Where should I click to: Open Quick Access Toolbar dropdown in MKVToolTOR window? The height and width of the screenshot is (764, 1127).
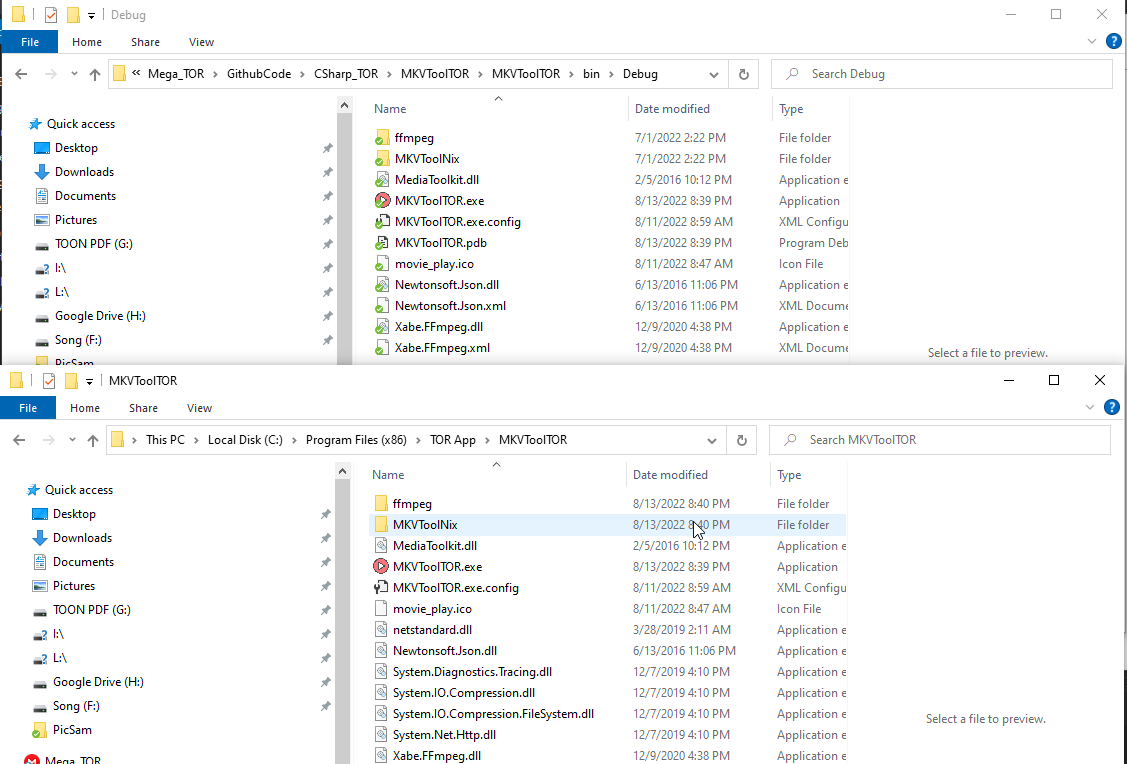(89, 382)
